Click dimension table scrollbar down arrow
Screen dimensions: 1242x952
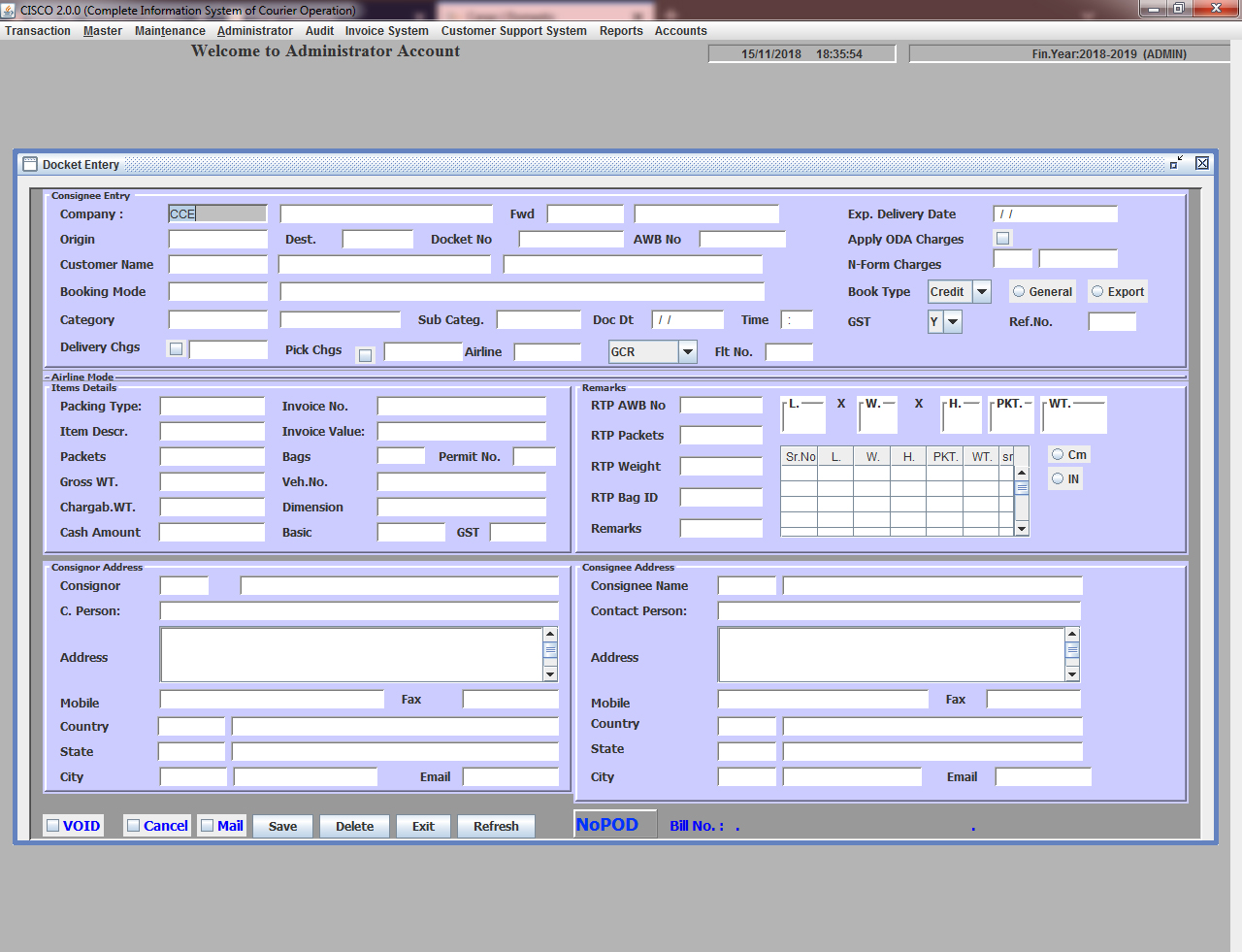pyautogui.click(x=1022, y=529)
